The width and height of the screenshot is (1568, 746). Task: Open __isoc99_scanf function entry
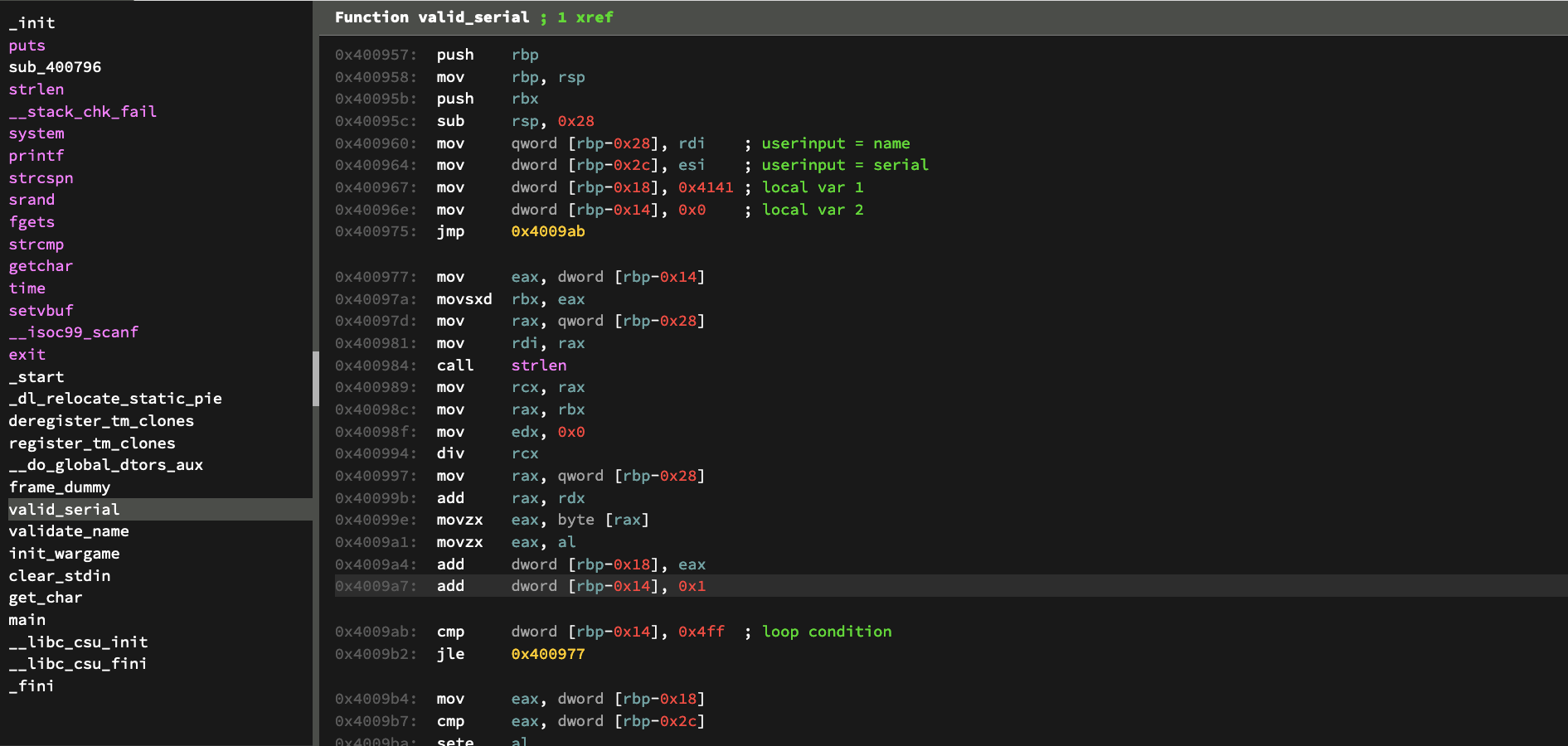point(73,332)
